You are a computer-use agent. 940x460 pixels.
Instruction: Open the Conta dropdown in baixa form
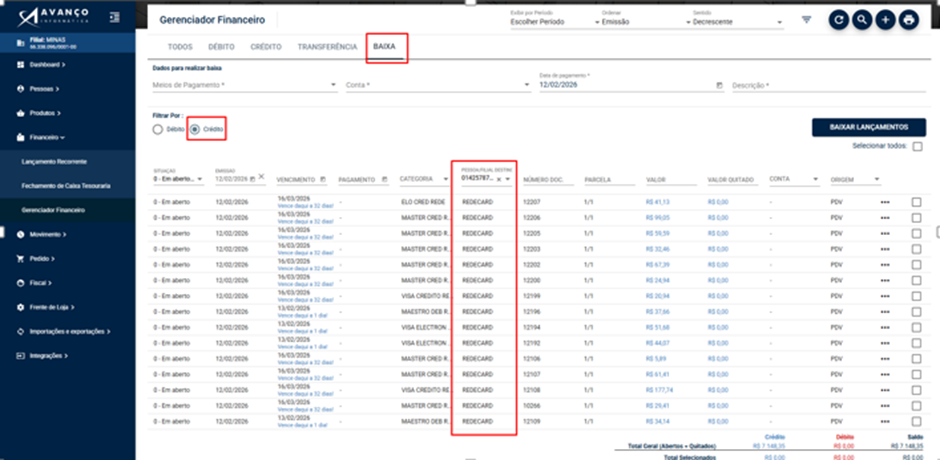[438, 86]
